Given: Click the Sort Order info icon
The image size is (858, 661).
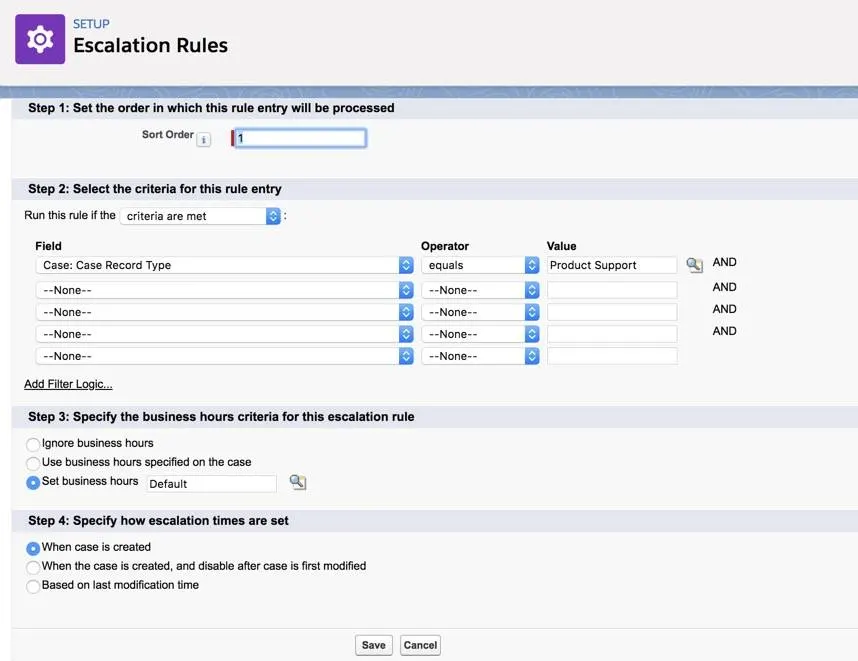Looking at the screenshot, I should [x=204, y=140].
